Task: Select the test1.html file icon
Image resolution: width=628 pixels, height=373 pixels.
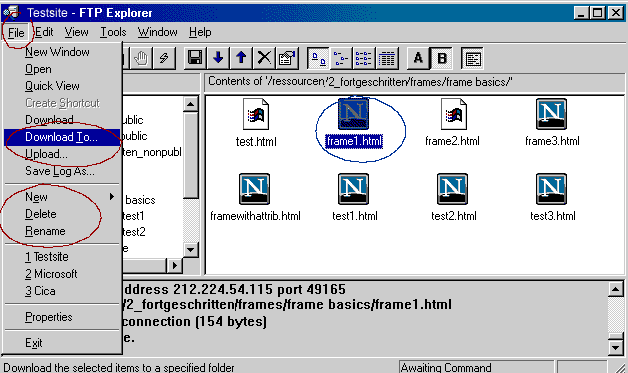Action: click(353, 189)
